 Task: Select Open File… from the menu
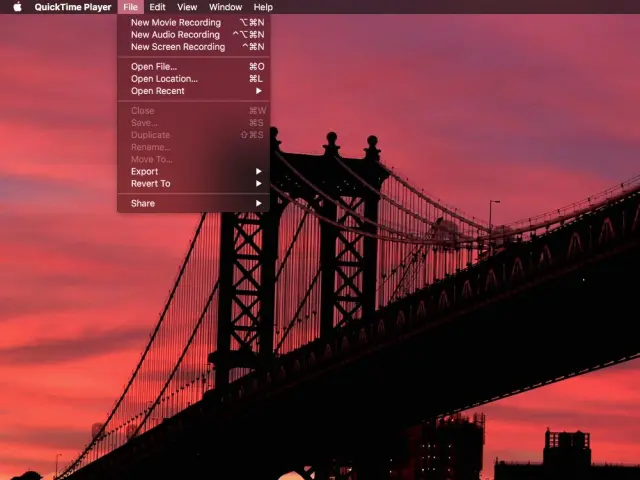click(193, 67)
